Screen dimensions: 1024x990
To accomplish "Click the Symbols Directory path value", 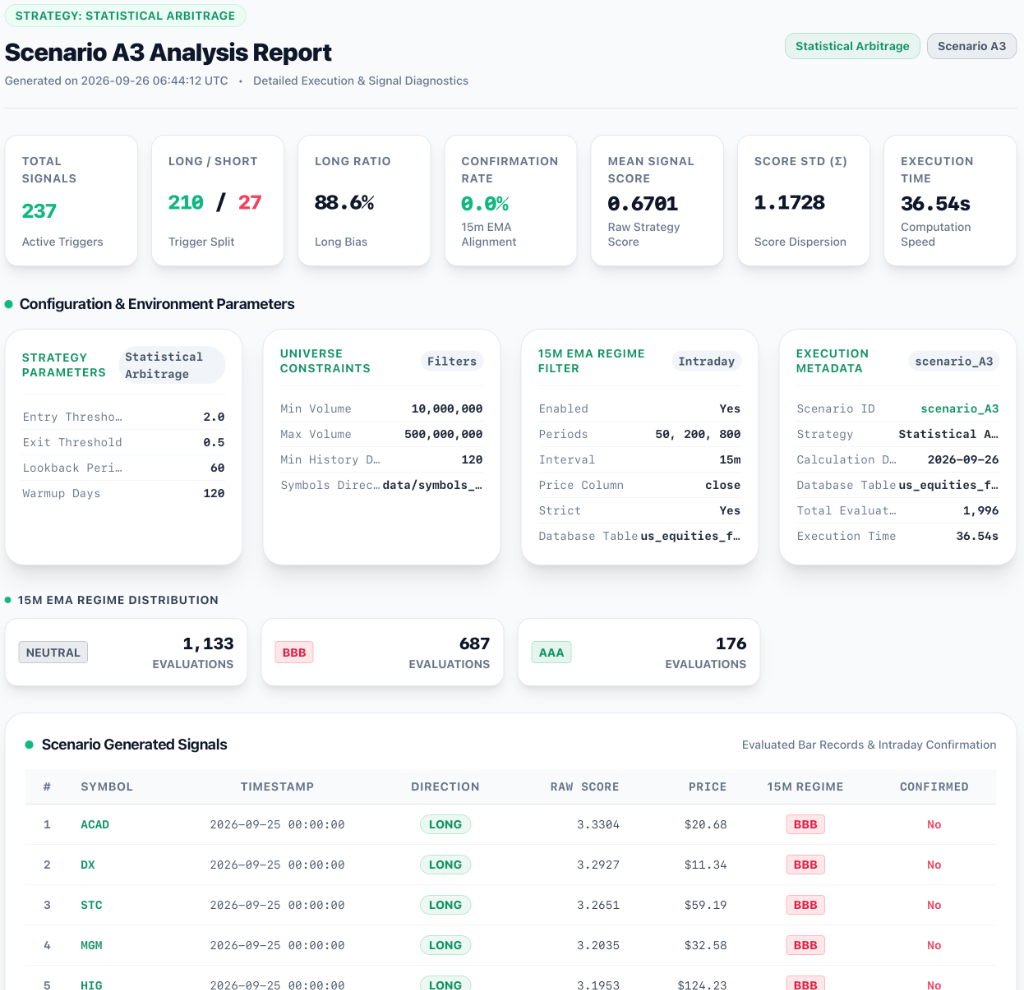I will 432,485.
